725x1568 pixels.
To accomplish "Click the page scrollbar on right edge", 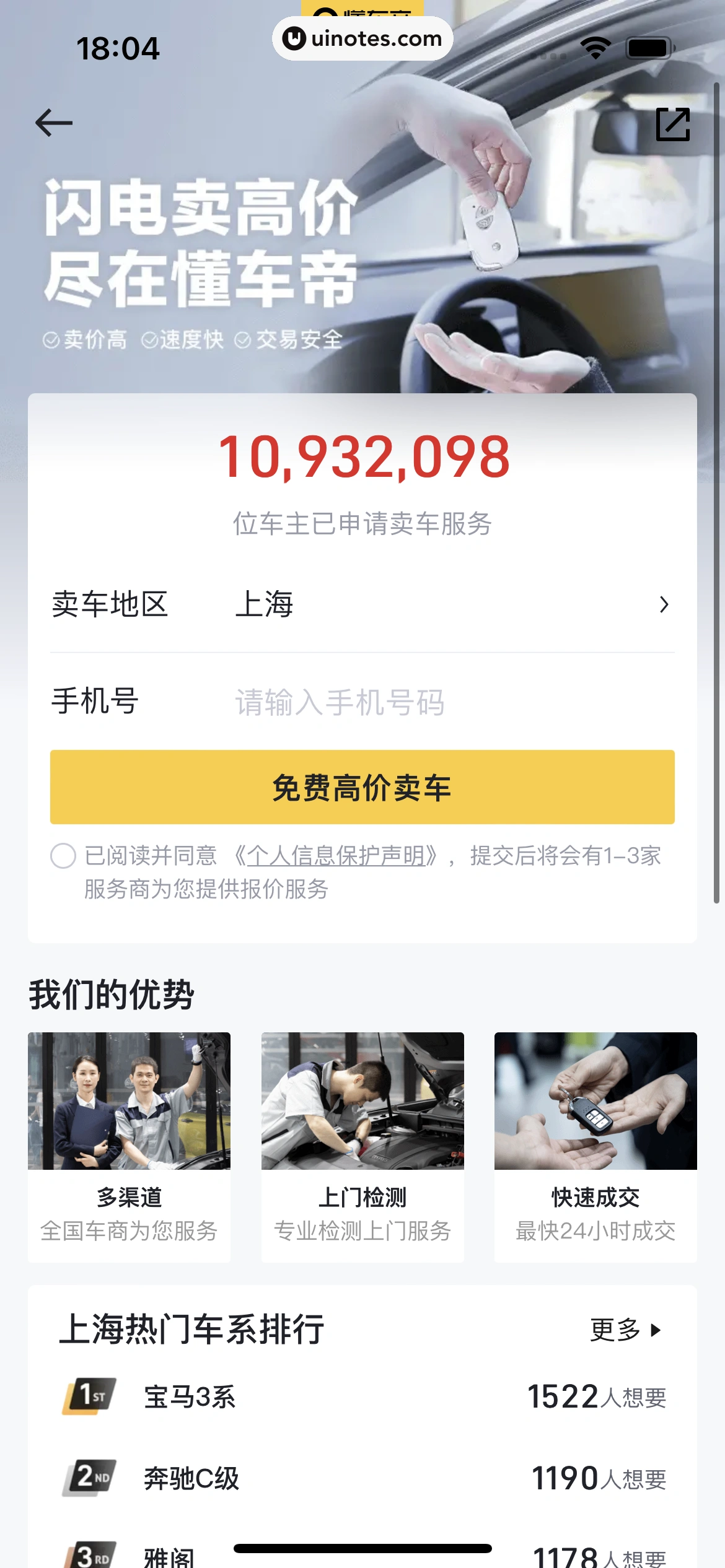I will click(716, 492).
